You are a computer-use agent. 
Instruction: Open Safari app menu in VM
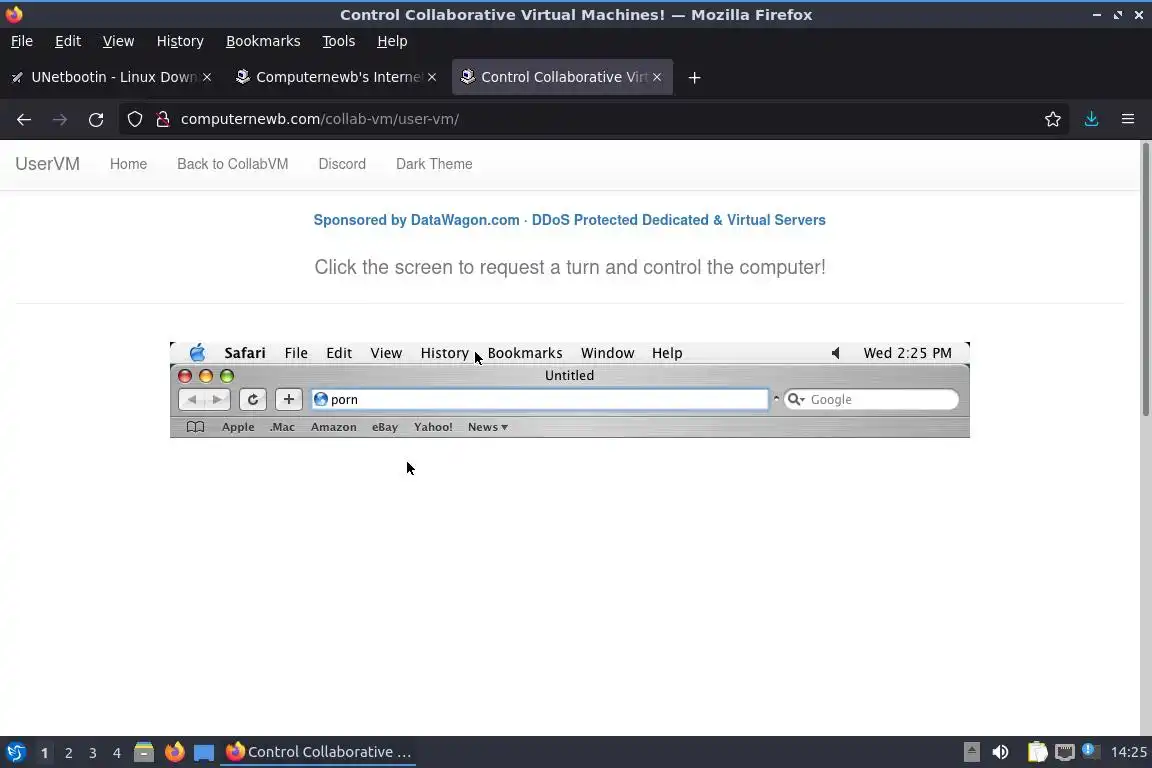(245, 353)
